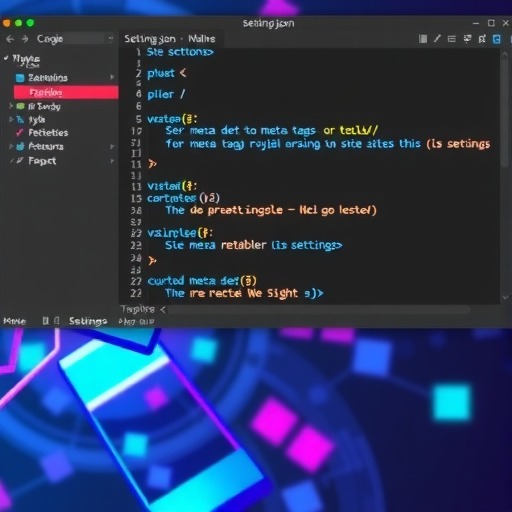The image size is (512, 512).
Task: Click the editor scroll down arrow
Action: [x=505, y=297]
